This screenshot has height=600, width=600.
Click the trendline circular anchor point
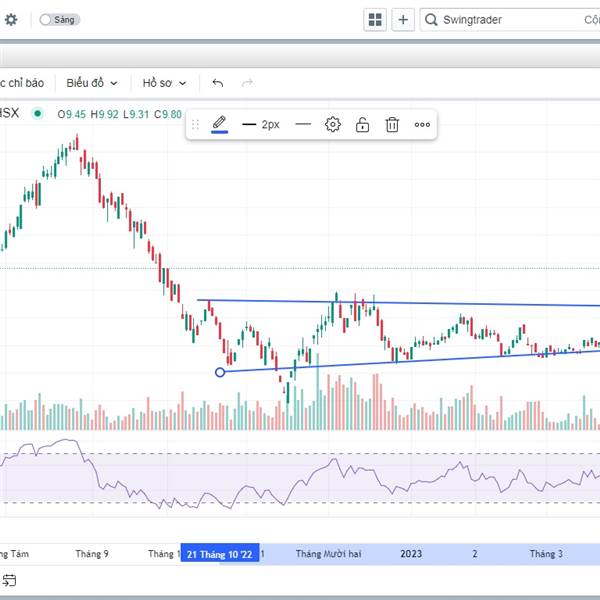tap(220, 372)
